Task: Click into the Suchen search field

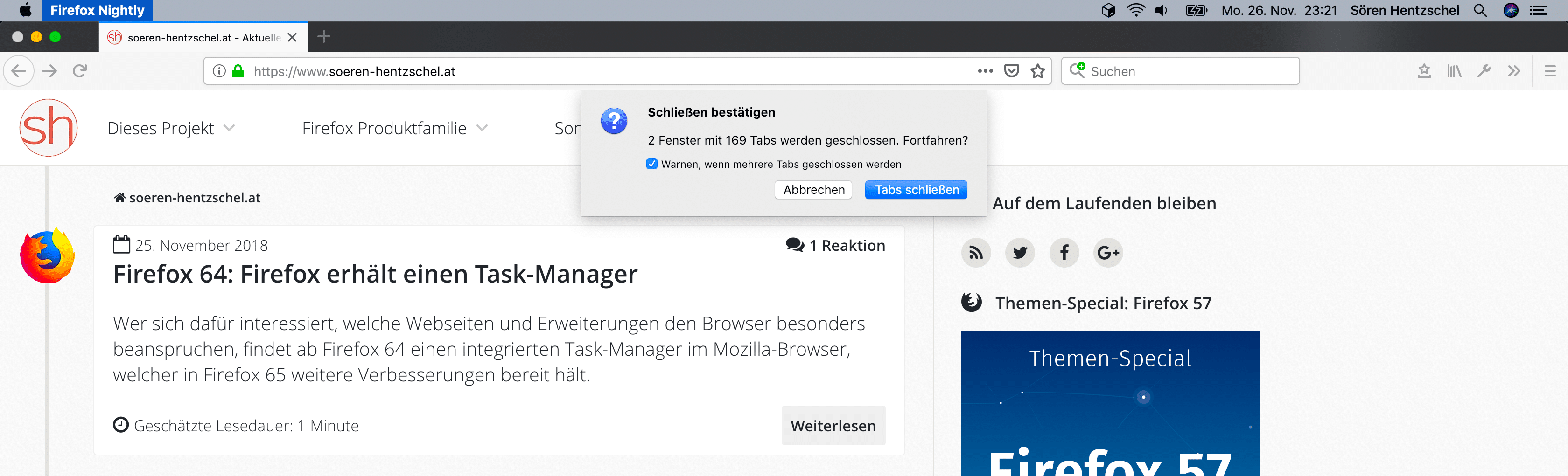Action: (x=1187, y=71)
